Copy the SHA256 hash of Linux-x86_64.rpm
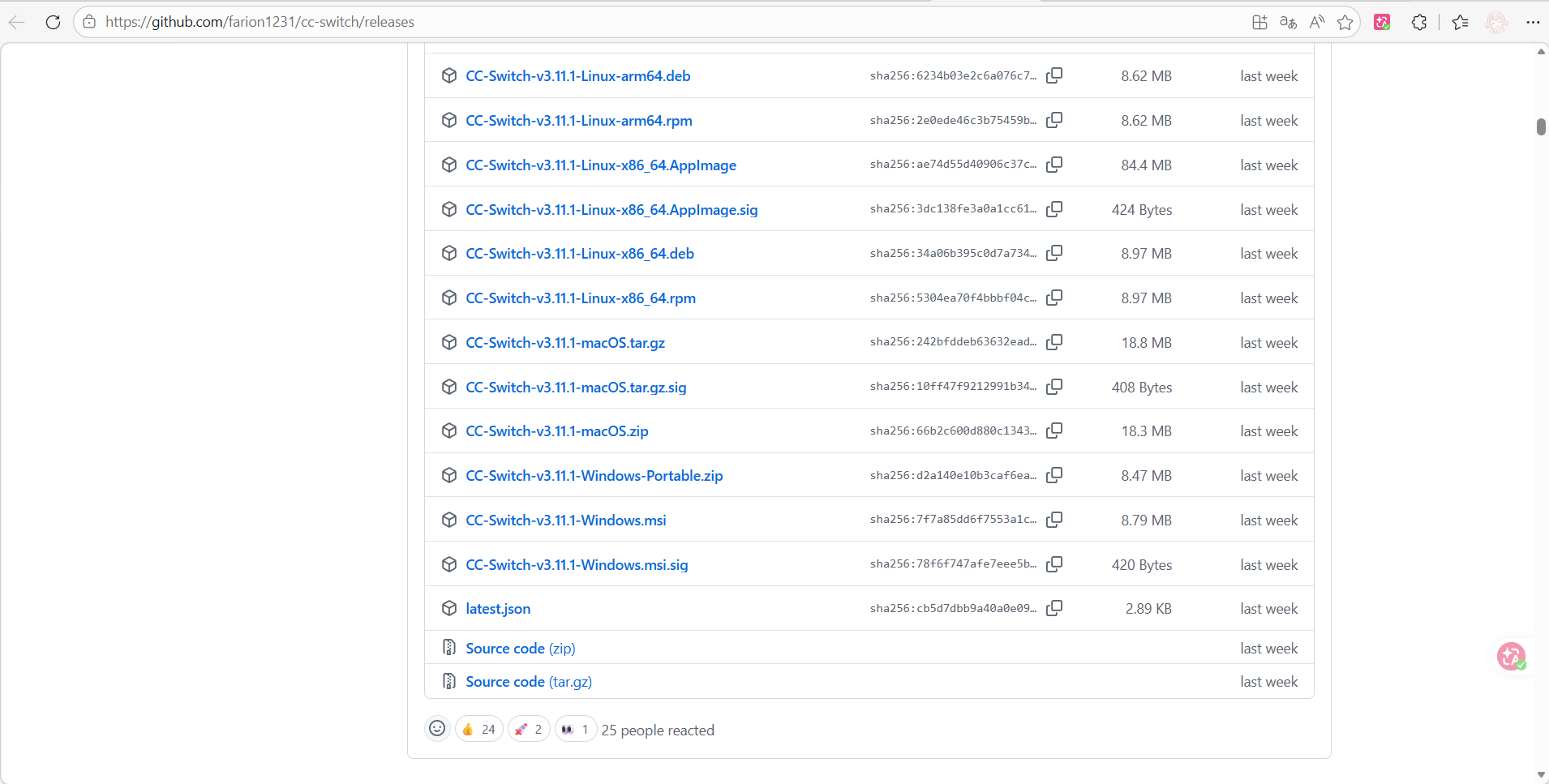This screenshot has width=1549, height=784. click(1054, 298)
